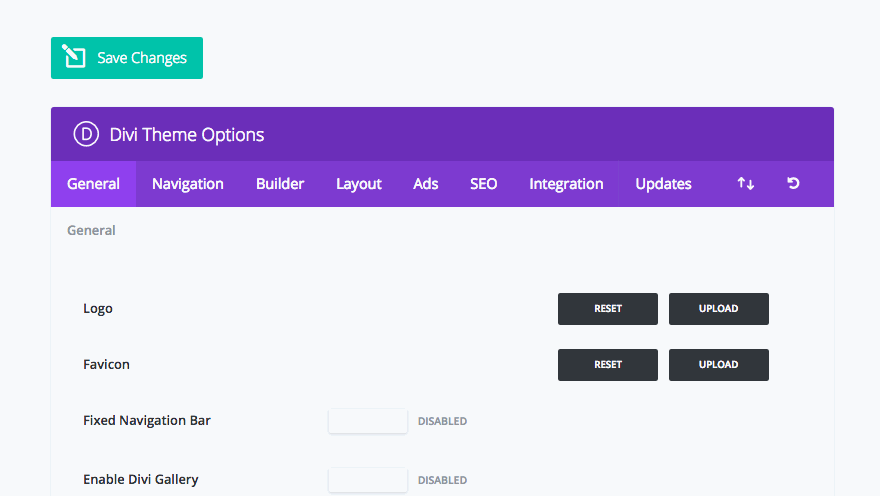Open the import/export arrows icon

(x=745, y=184)
